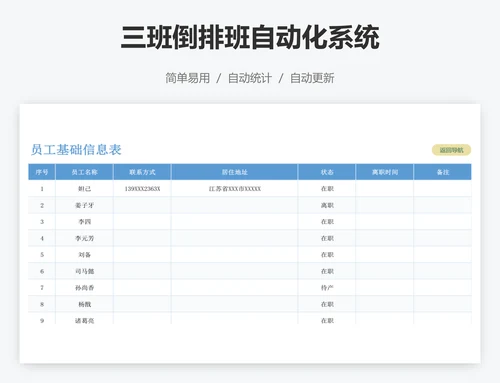Image resolution: width=500 pixels, height=383 pixels.
Task: Select phone number cell 139XXX2363X
Action: 142,189
